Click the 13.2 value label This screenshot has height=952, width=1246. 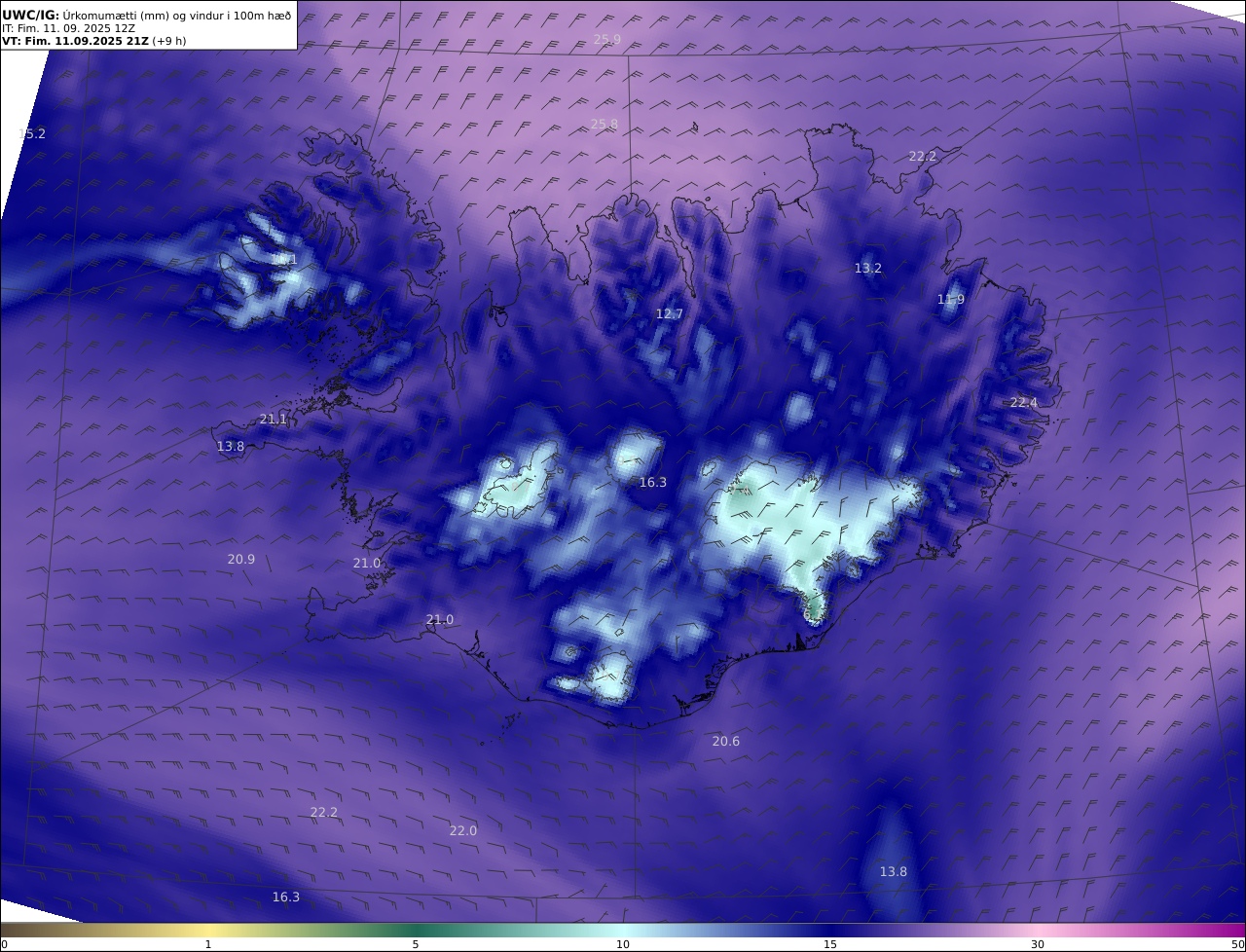tap(868, 268)
